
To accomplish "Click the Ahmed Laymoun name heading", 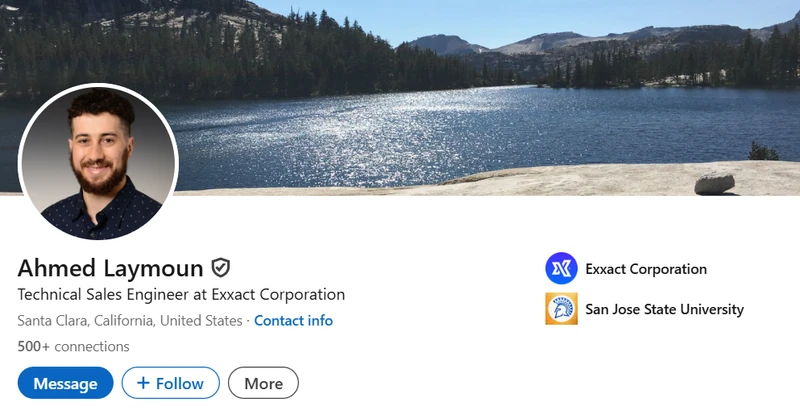I will tap(110, 268).
